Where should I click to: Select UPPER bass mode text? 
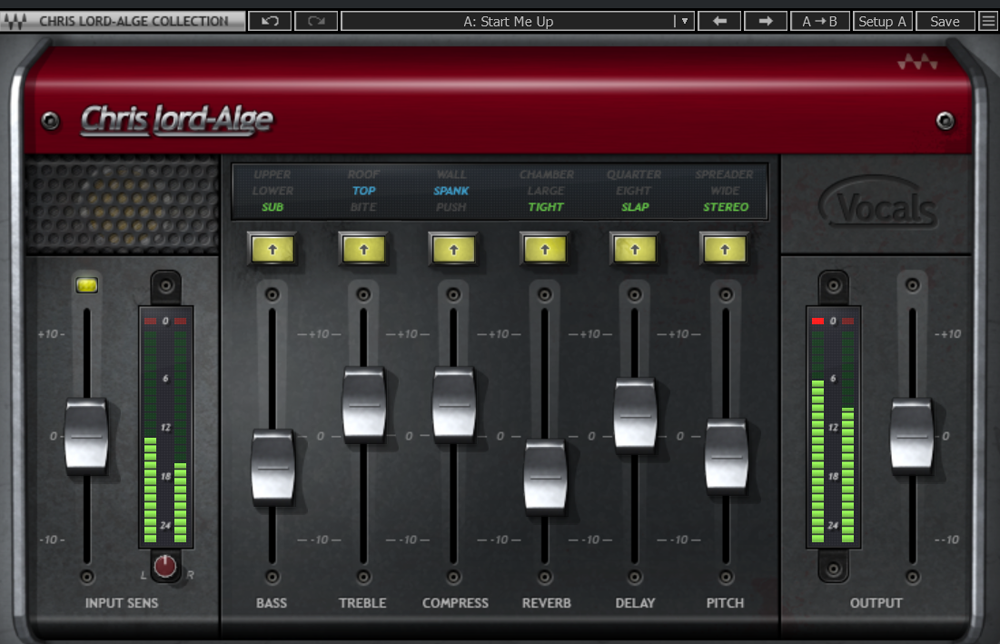(272, 174)
